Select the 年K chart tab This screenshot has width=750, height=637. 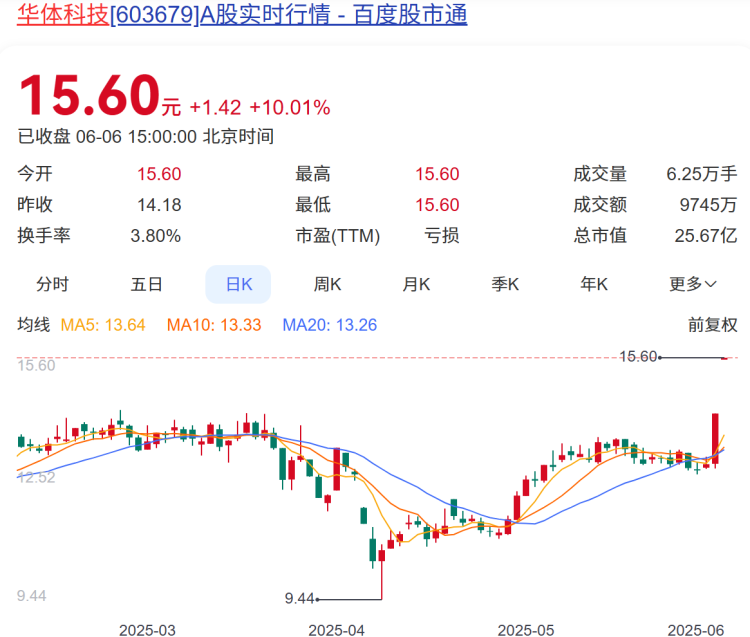pos(594,284)
